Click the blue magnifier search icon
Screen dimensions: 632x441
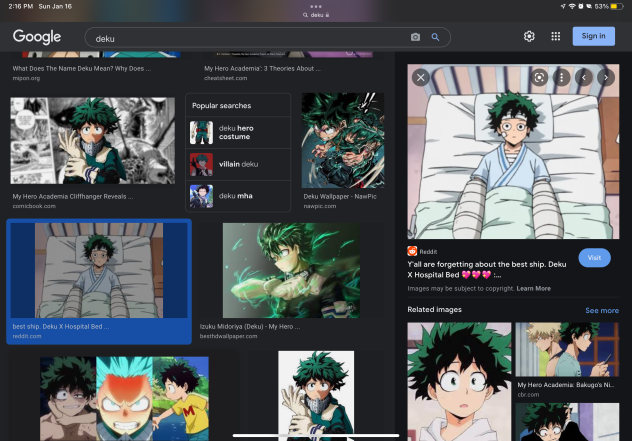click(x=435, y=37)
